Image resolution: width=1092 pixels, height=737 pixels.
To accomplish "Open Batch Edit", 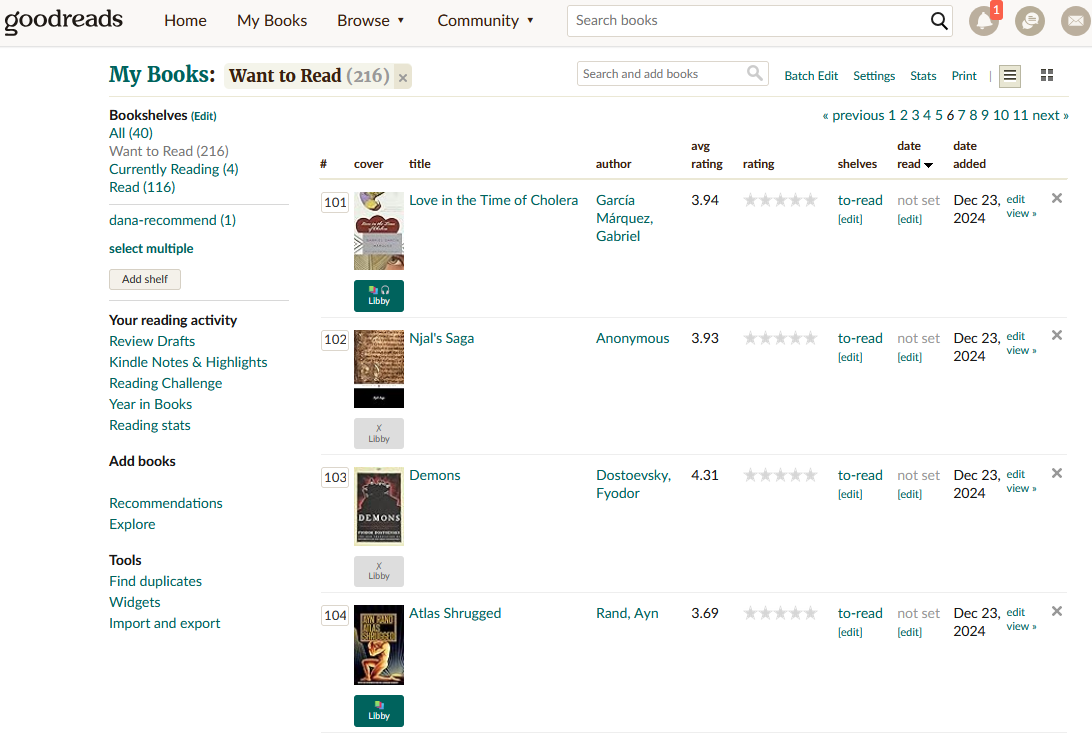I will tap(811, 76).
